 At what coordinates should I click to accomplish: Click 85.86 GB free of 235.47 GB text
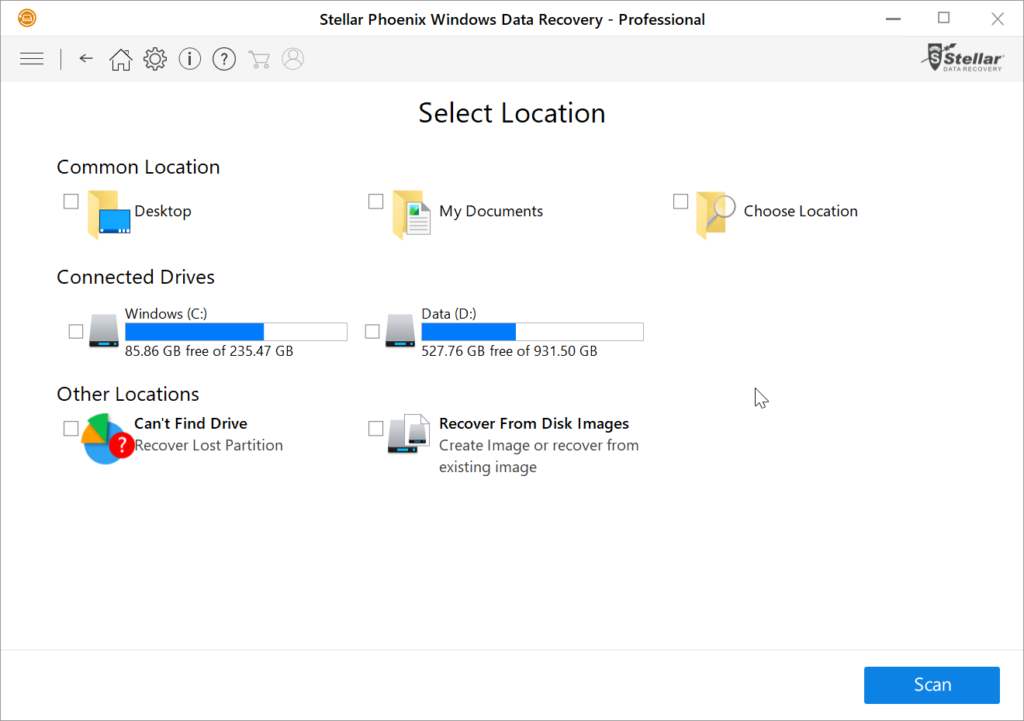(209, 351)
